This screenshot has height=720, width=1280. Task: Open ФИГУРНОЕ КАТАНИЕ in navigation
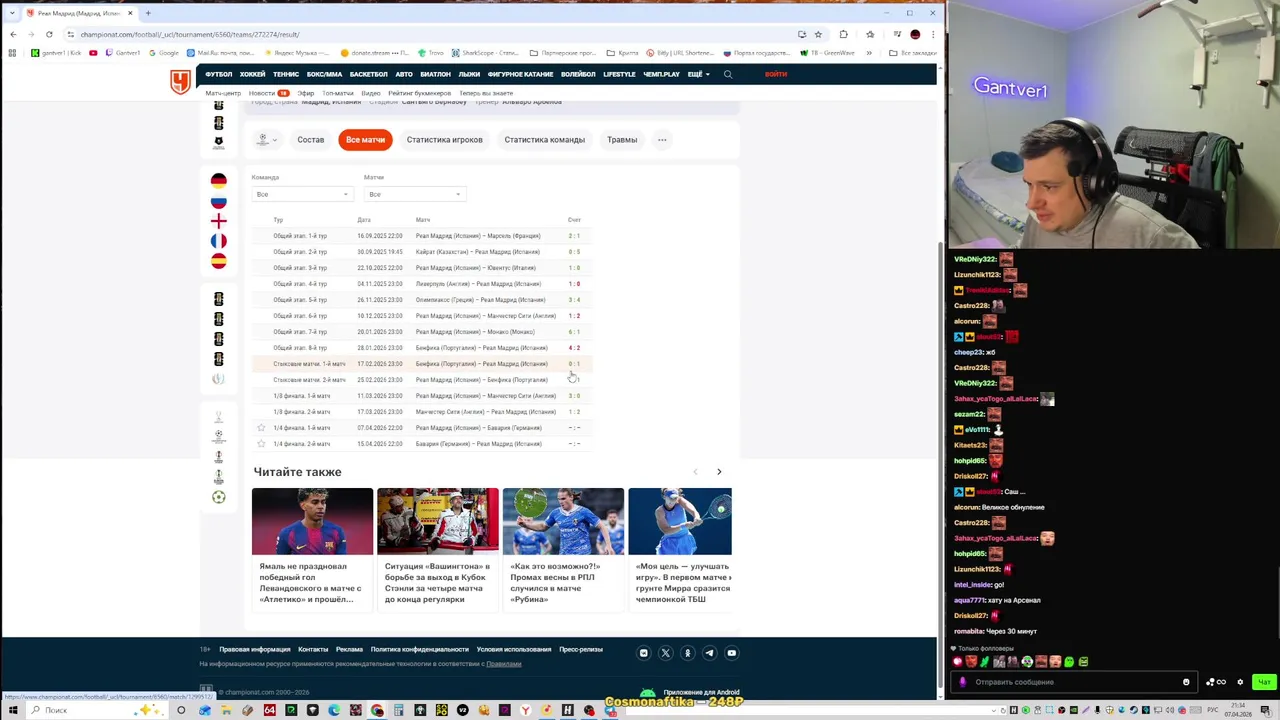[521, 74]
